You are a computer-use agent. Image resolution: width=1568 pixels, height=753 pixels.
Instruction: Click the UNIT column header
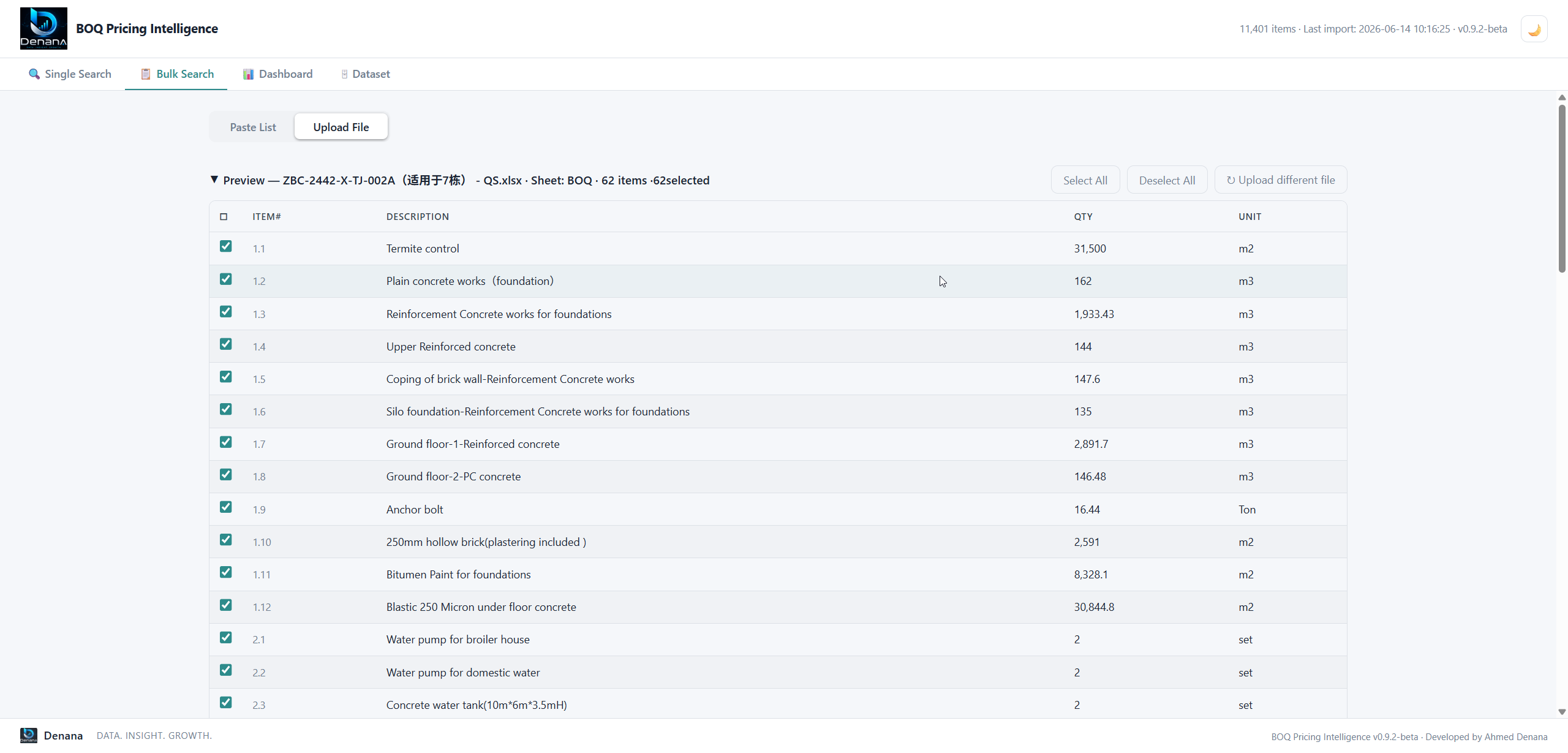1249,217
